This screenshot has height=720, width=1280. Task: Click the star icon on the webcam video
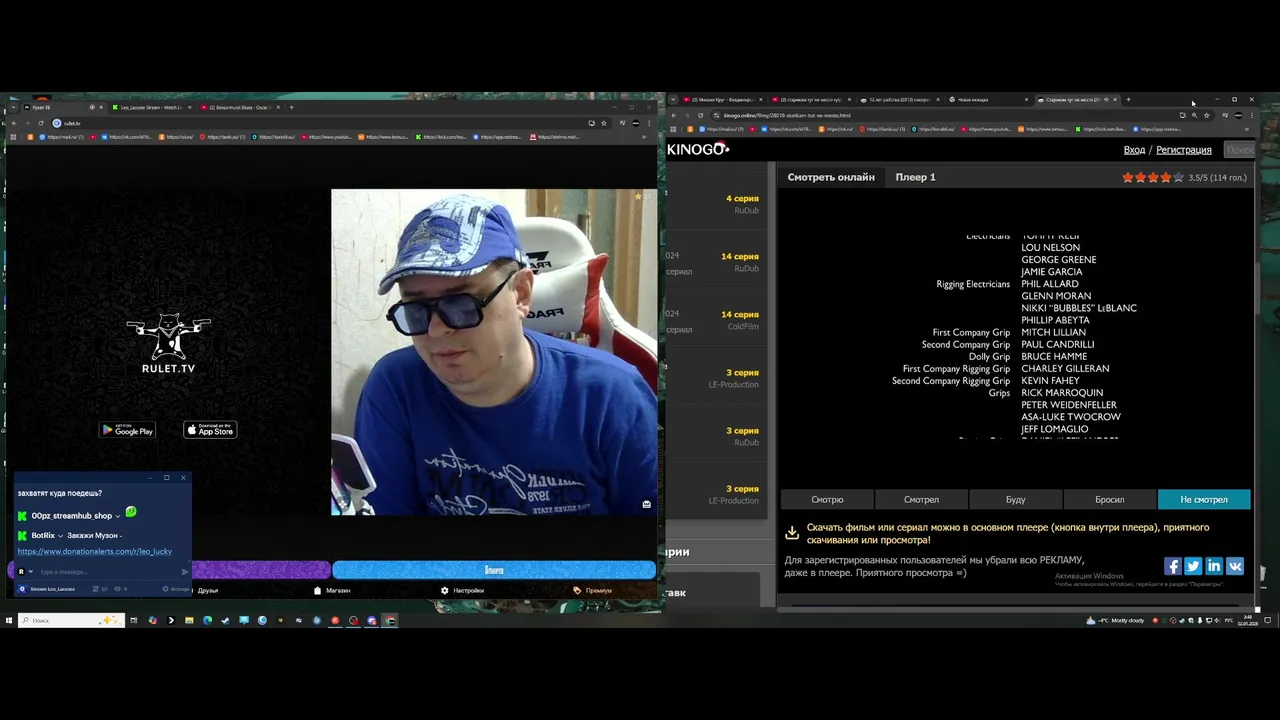click(x=637, y=197)
